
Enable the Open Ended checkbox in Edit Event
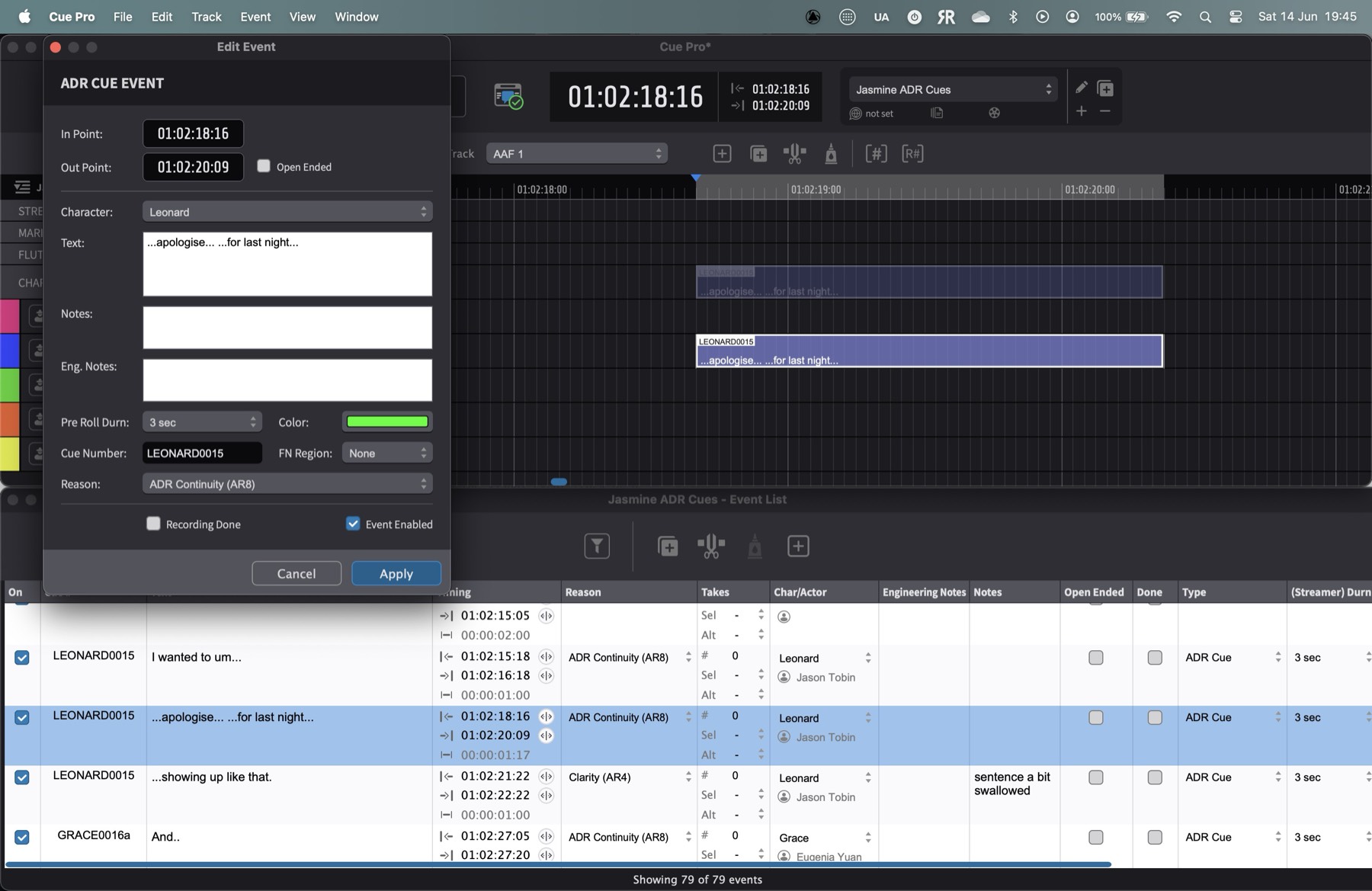[264, 166]
